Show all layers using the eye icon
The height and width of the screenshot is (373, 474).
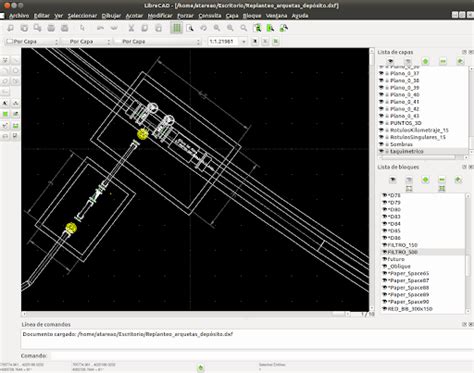click(390, 61)
